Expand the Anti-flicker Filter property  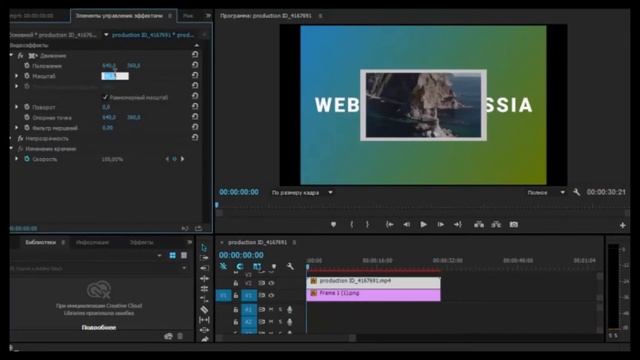click(16, 128)
